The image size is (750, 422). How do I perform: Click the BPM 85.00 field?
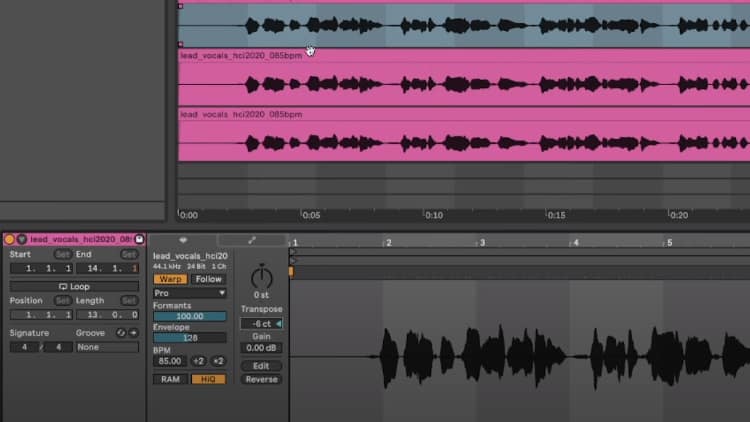(x=168, y=361)
